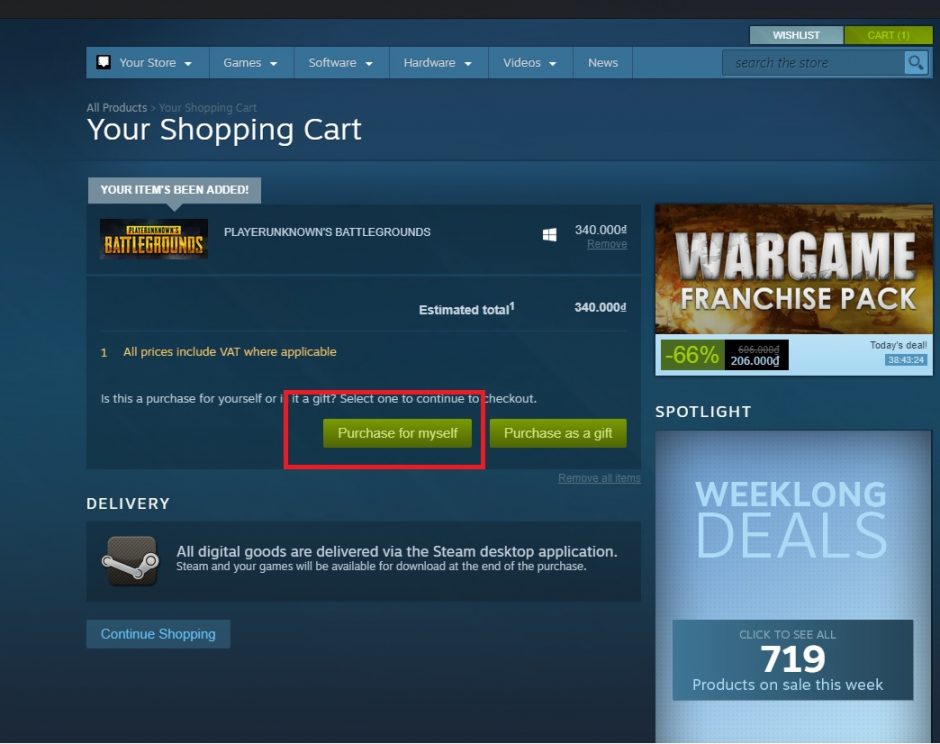Choose Purchase for myself
Image resolution: width=940 pixels, height=744 pixels.
(397, 433)
